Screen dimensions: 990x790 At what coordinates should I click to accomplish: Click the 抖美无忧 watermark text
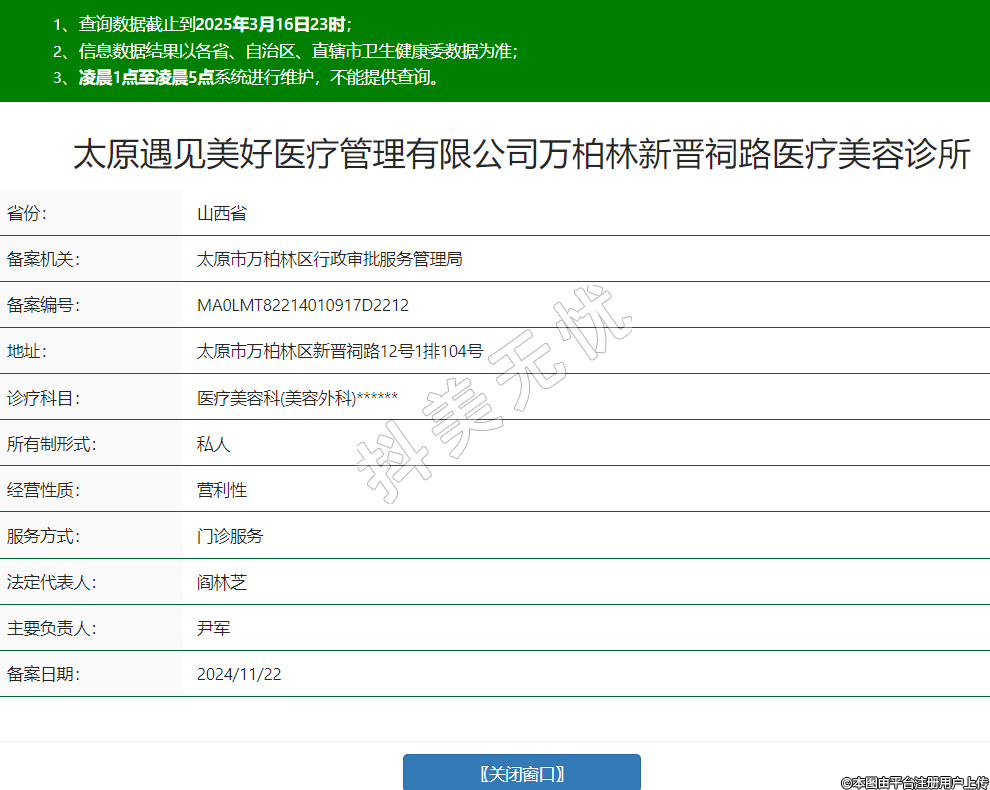coord(495,393)
